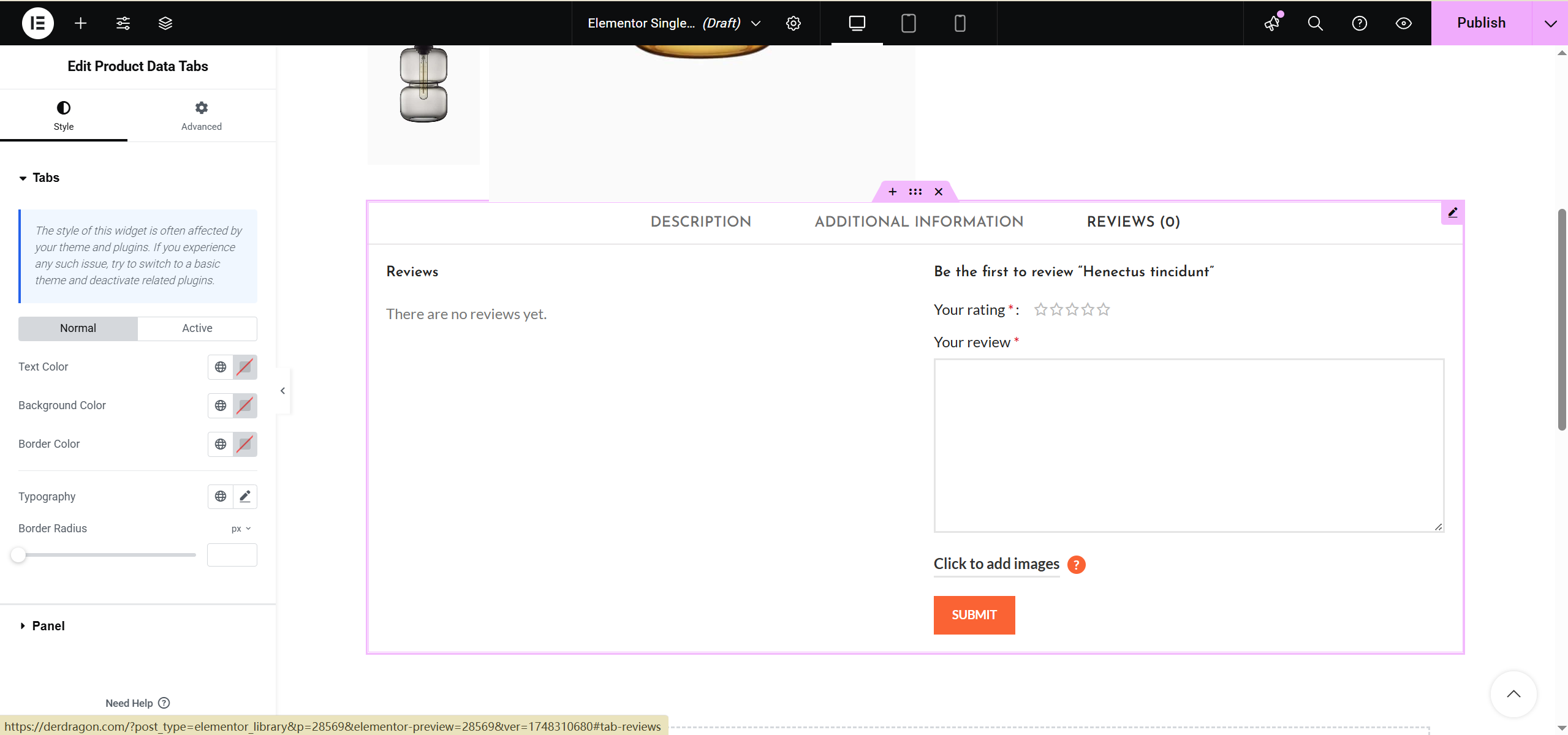This screenshot has width=1568, height=735.
Task: Switch tab styling to Active state
Action: point(197,328)
